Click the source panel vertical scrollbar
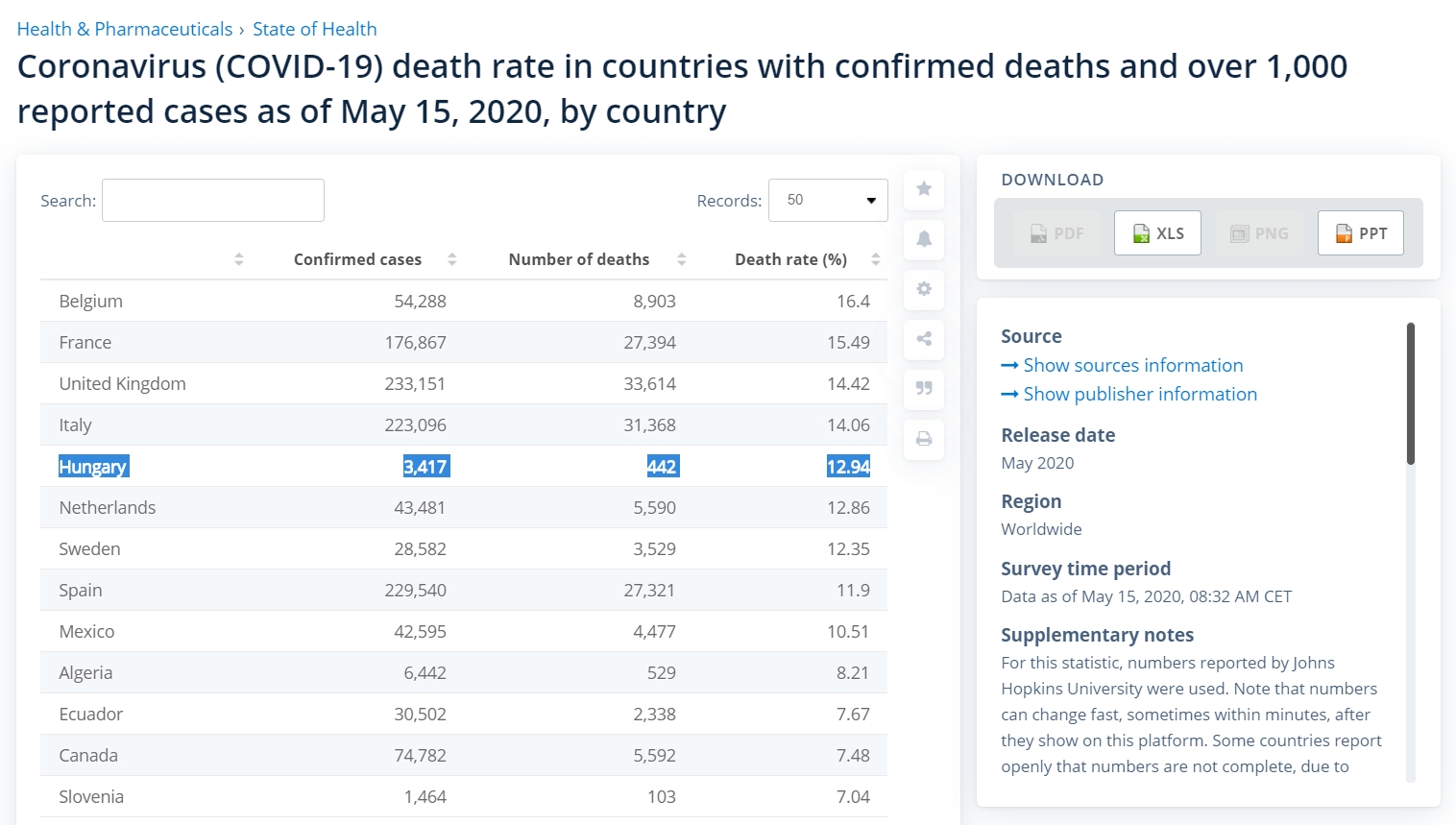1456x825 pixels. coord(1411,394)
